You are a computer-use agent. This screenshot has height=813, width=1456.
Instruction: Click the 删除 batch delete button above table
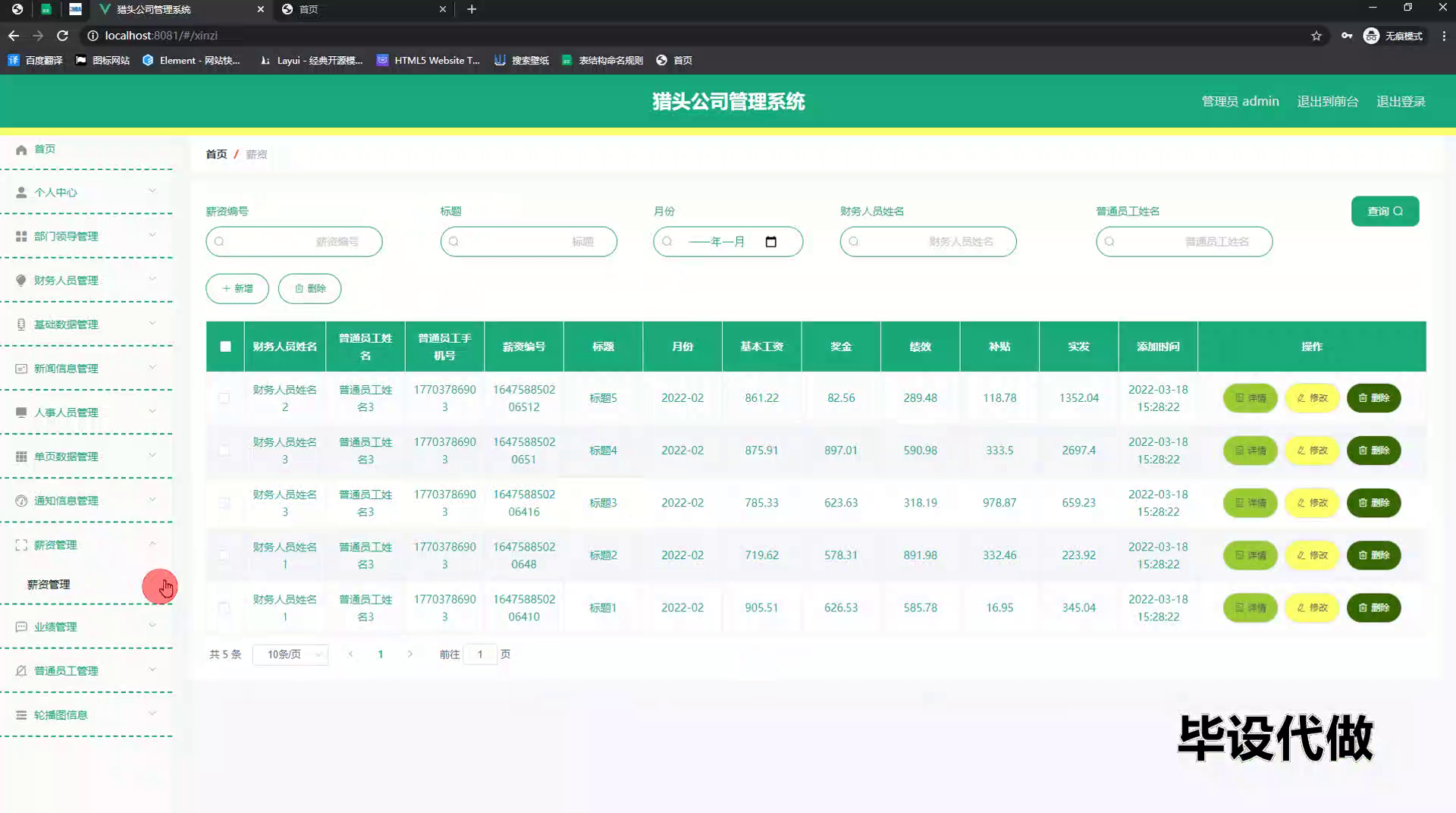click(x=309, y=289)
